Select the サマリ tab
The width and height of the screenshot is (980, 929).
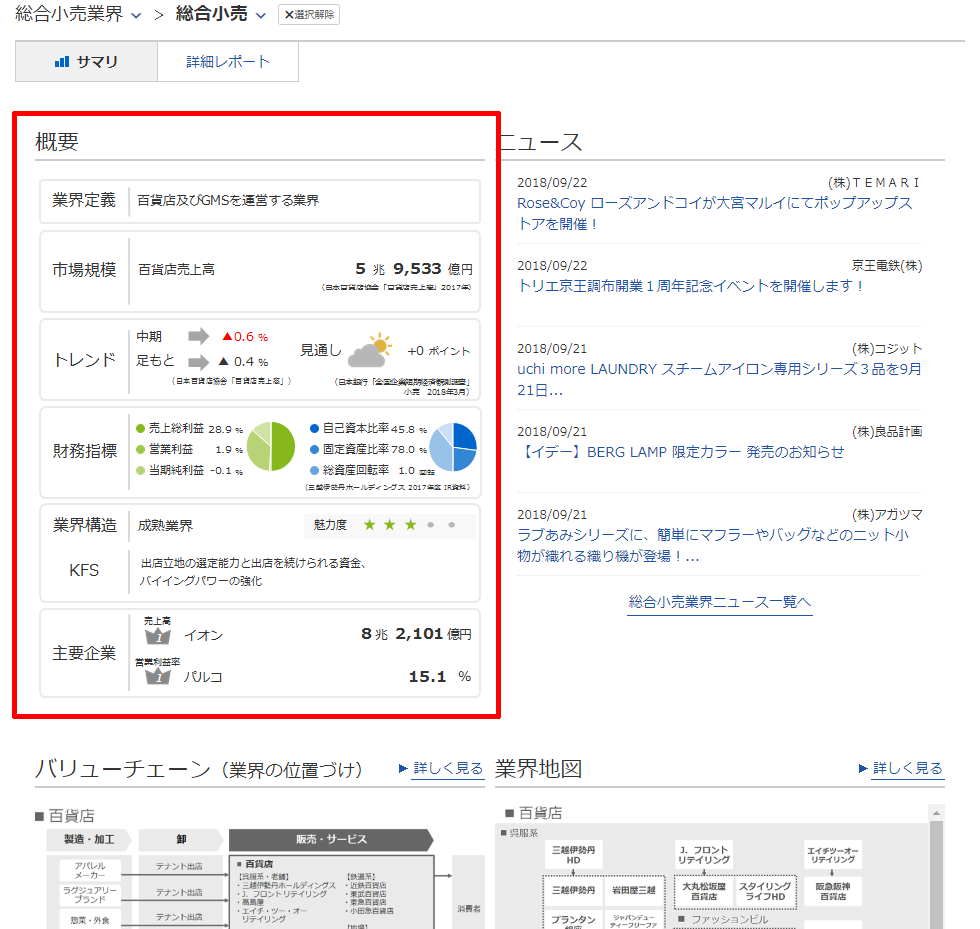point(87,62)
